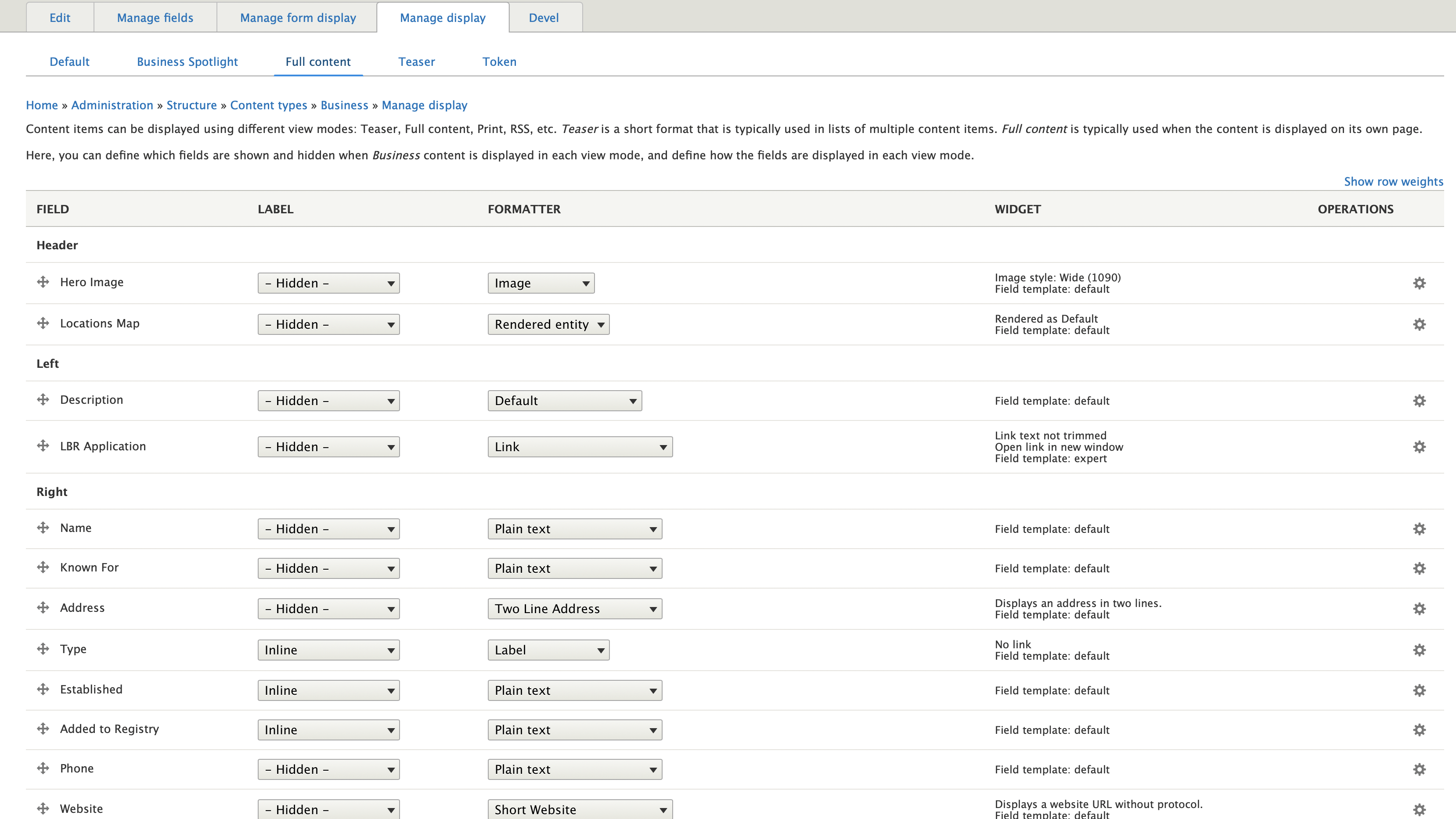Click the move handle beside Established
1456x819 pixels.
(43, 689)
